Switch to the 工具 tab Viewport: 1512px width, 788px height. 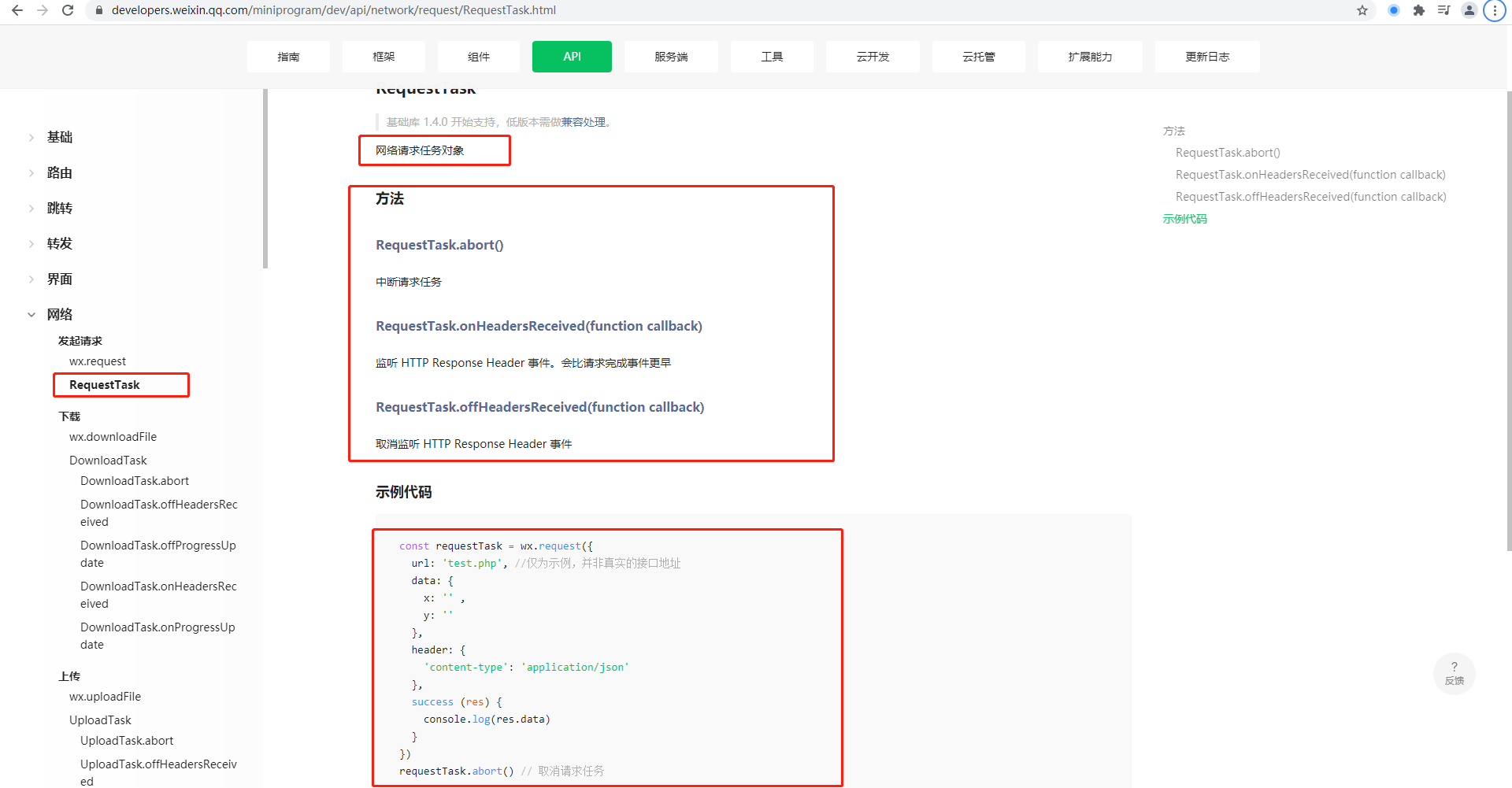[x=772, y=57]
